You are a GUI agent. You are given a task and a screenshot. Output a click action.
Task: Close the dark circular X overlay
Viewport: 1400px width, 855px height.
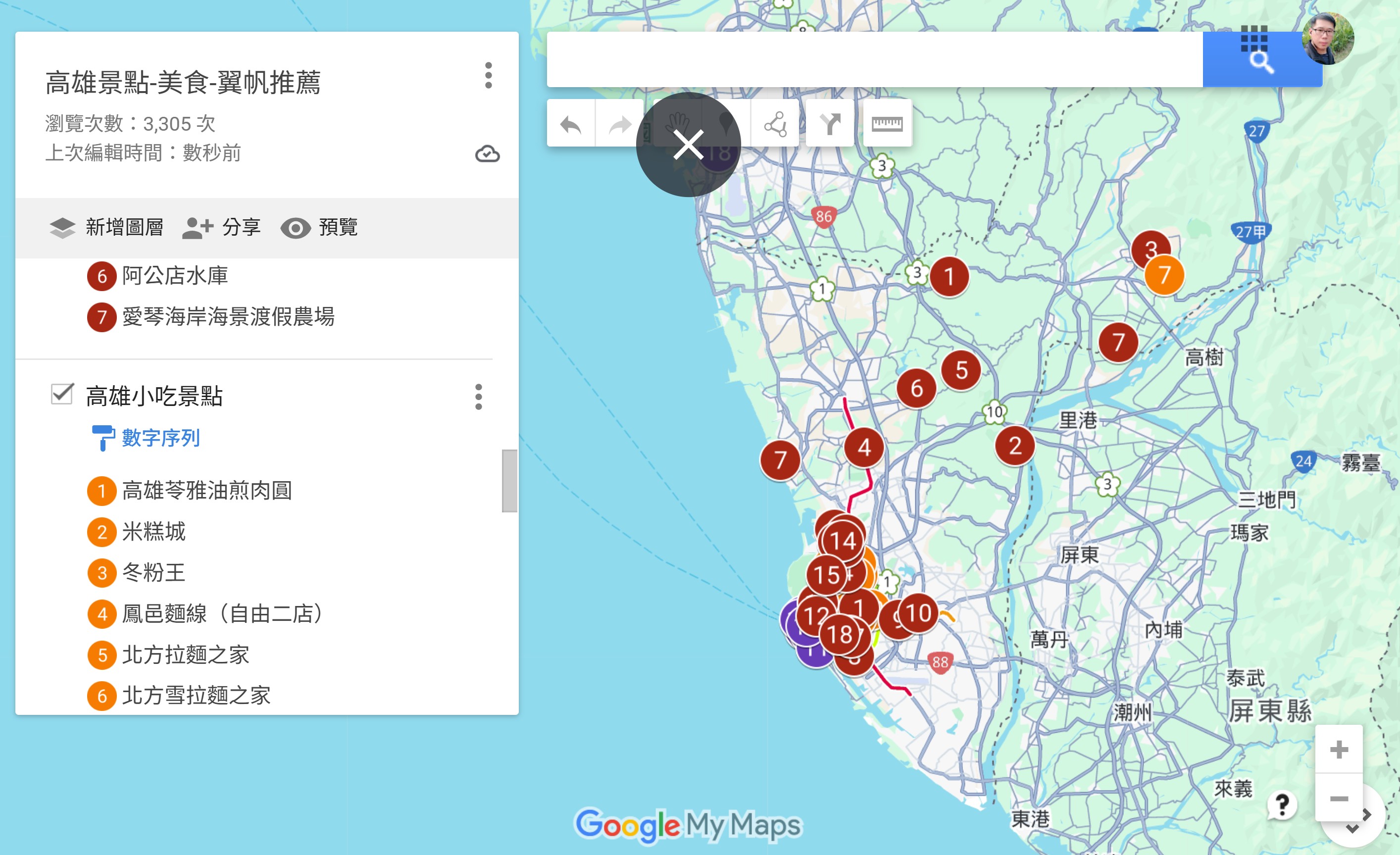tap(688, 145)
